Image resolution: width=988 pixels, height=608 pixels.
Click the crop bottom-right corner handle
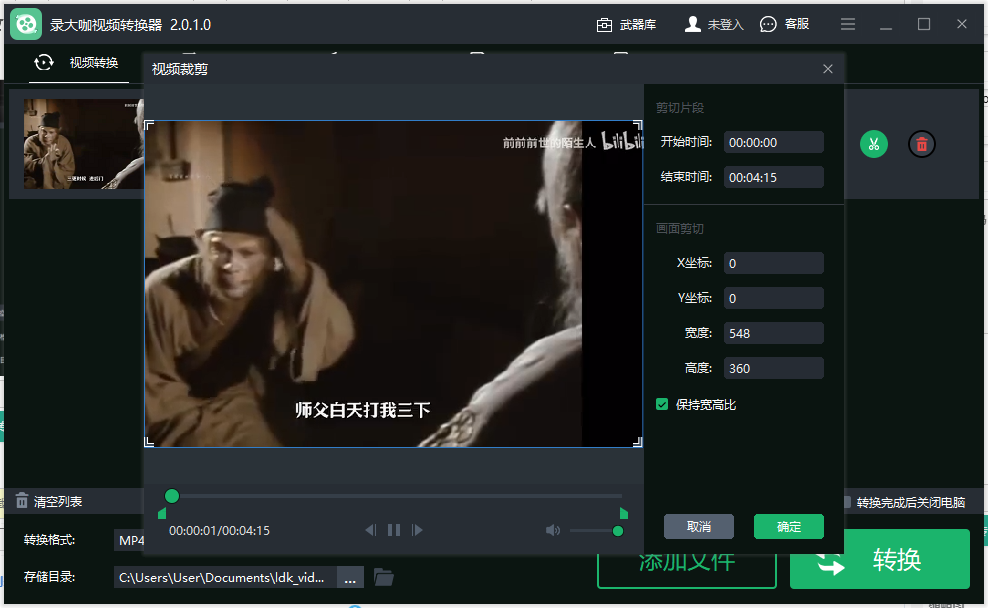point(638,442)
